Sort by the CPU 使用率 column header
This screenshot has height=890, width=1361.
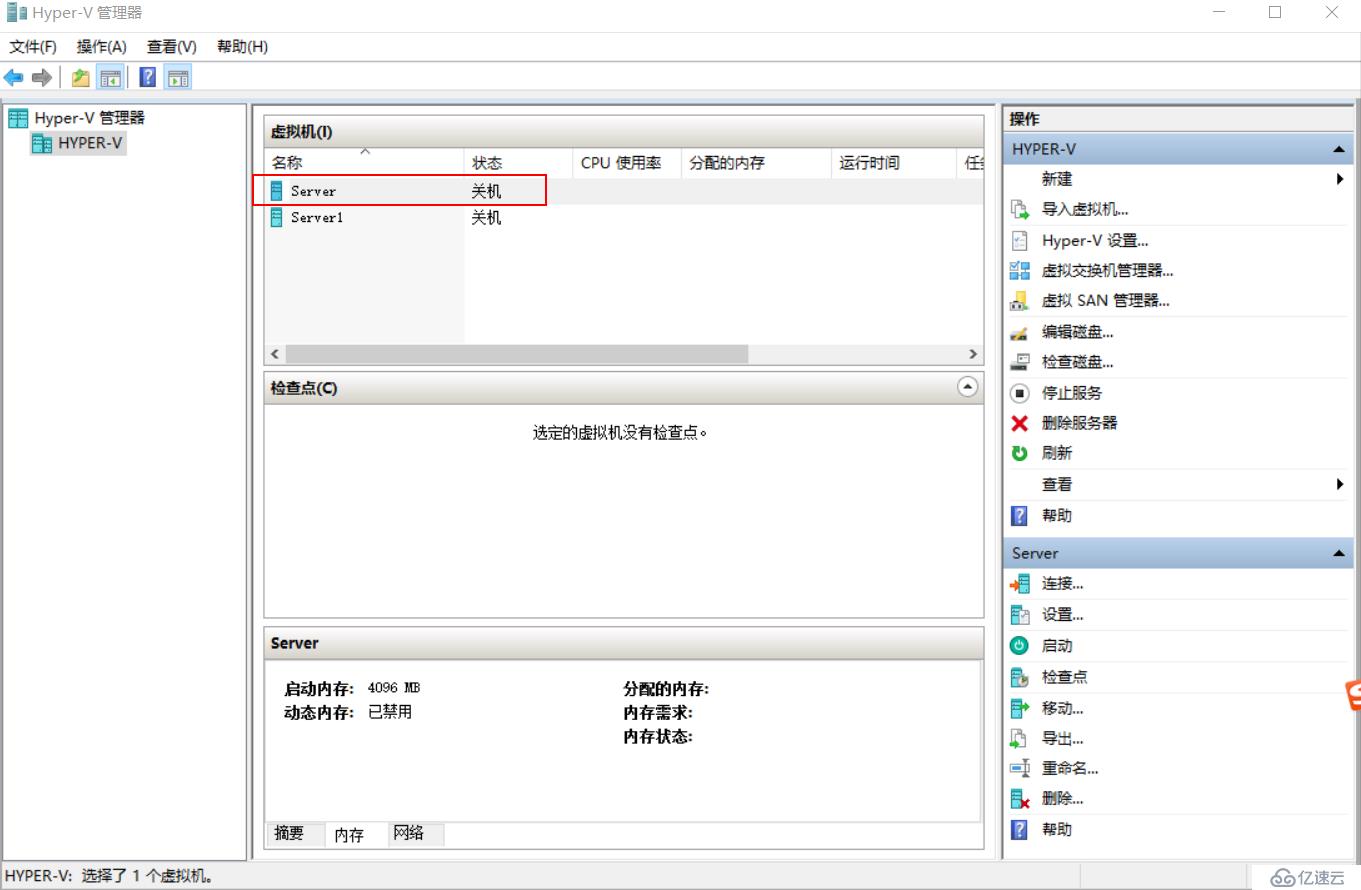tap(626, 163)
